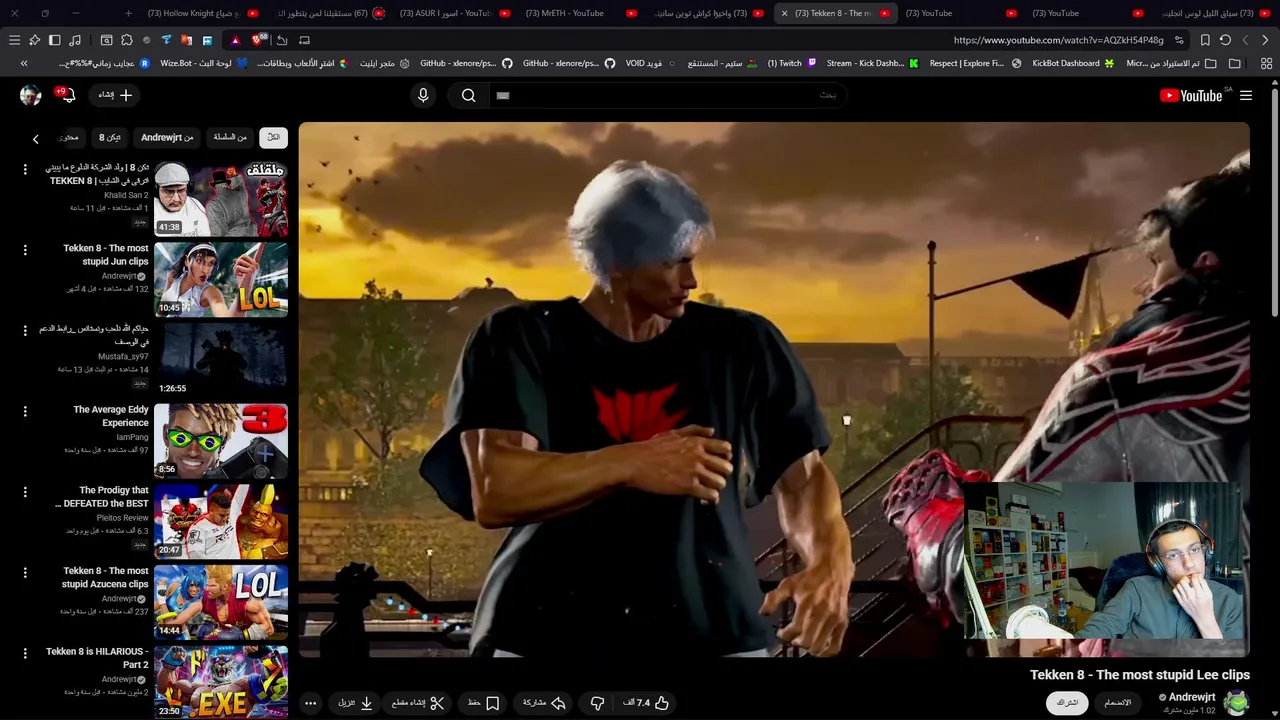This screenshot has width=1280, height=720.
Task: Click the Brave Shields lion icon
Action: point(259,40)
